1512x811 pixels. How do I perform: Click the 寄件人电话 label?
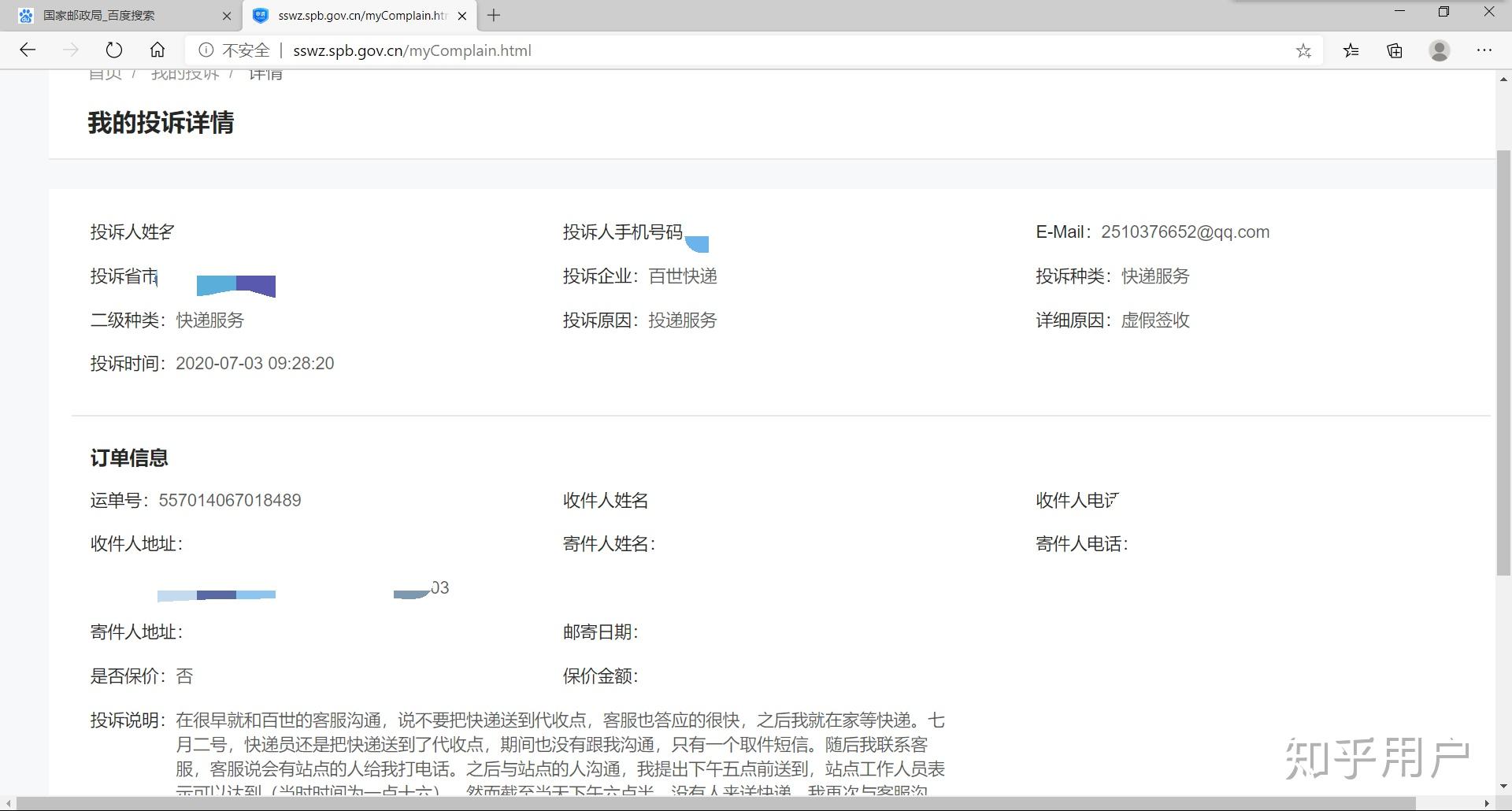click(1082, 544)
